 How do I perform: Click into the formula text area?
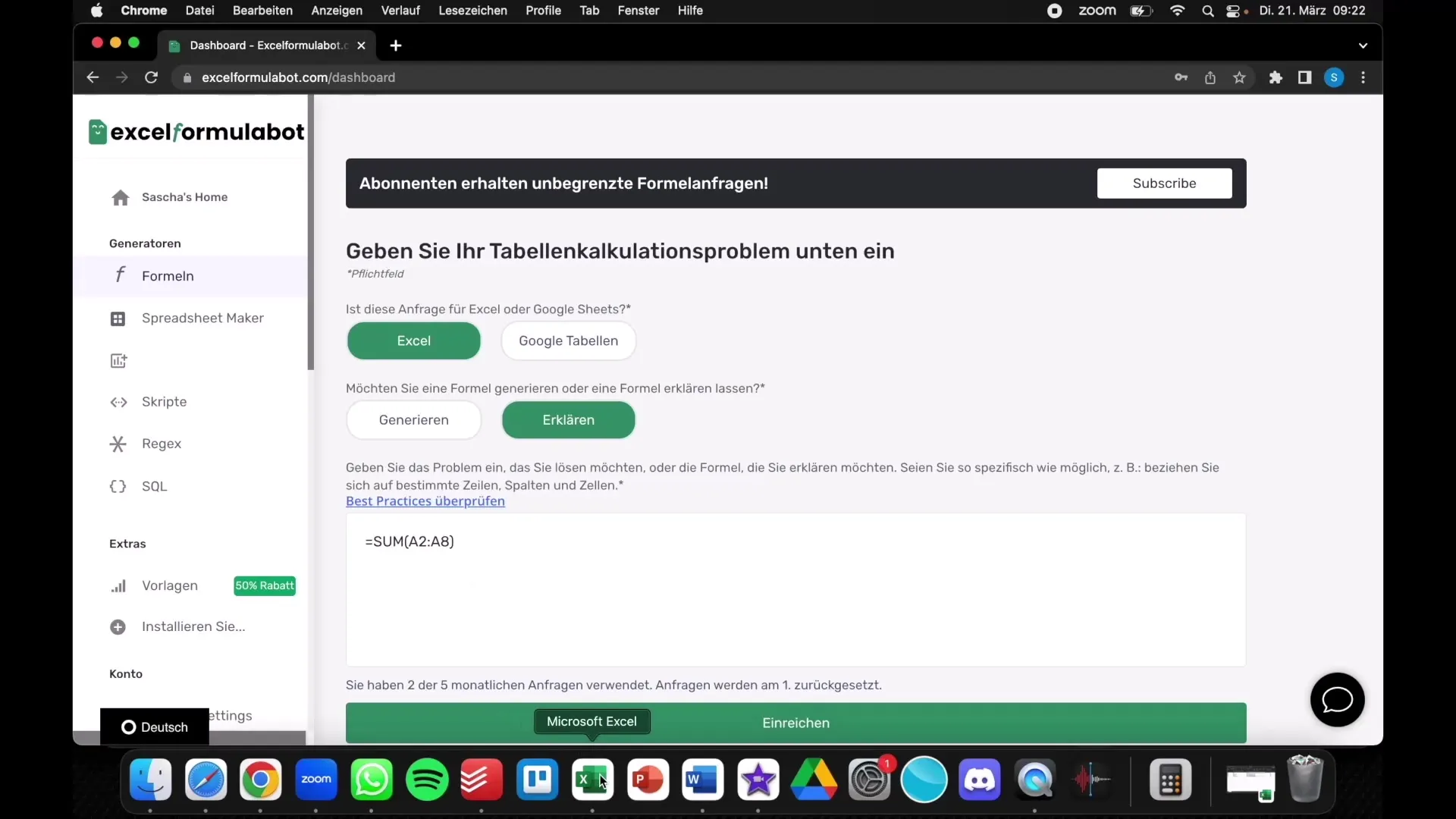click(x=795, y=590)
